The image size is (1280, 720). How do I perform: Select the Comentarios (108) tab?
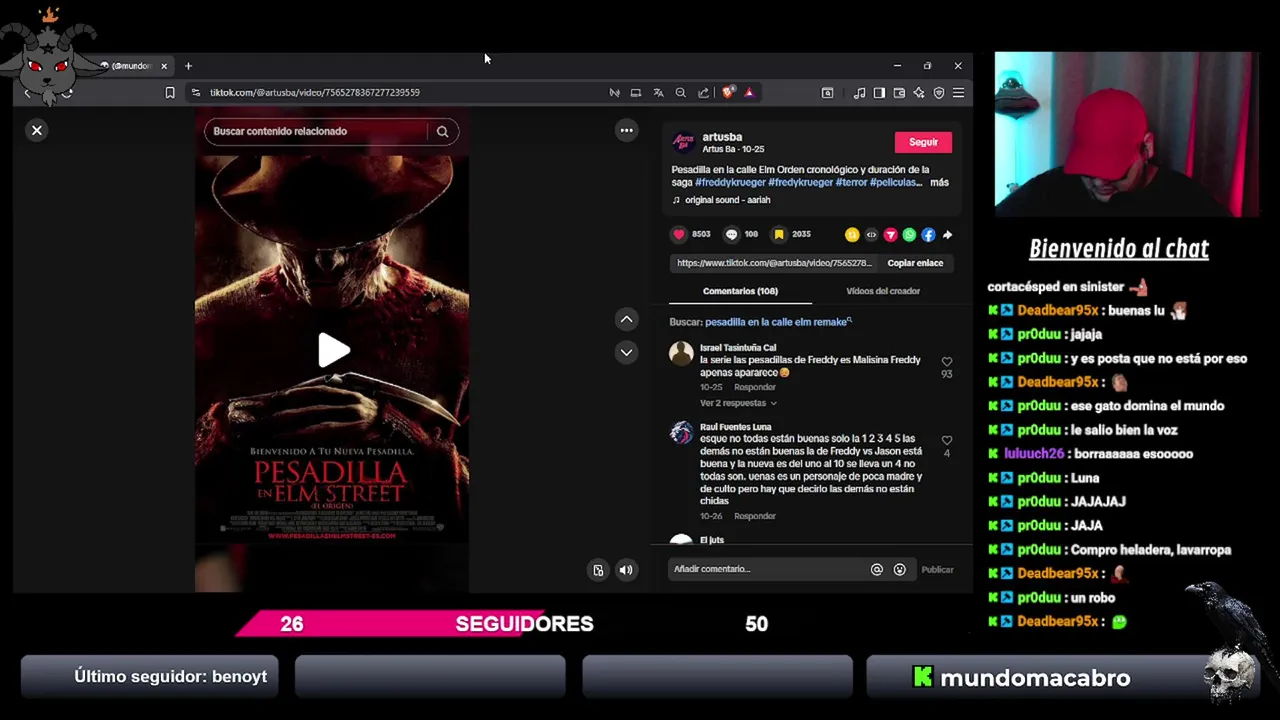[740, 291]
